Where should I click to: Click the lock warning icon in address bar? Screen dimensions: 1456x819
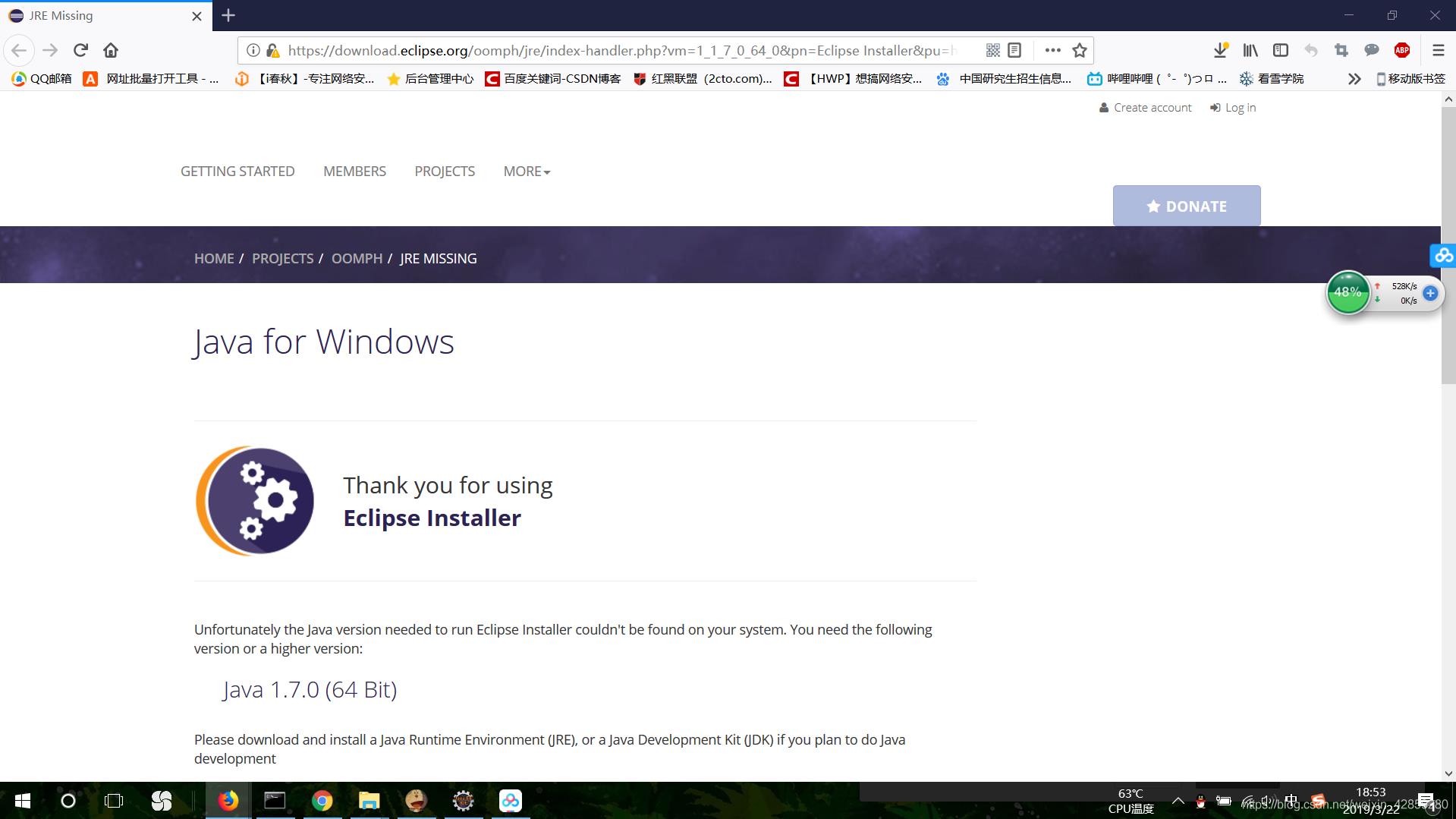(x=273, y=50)
